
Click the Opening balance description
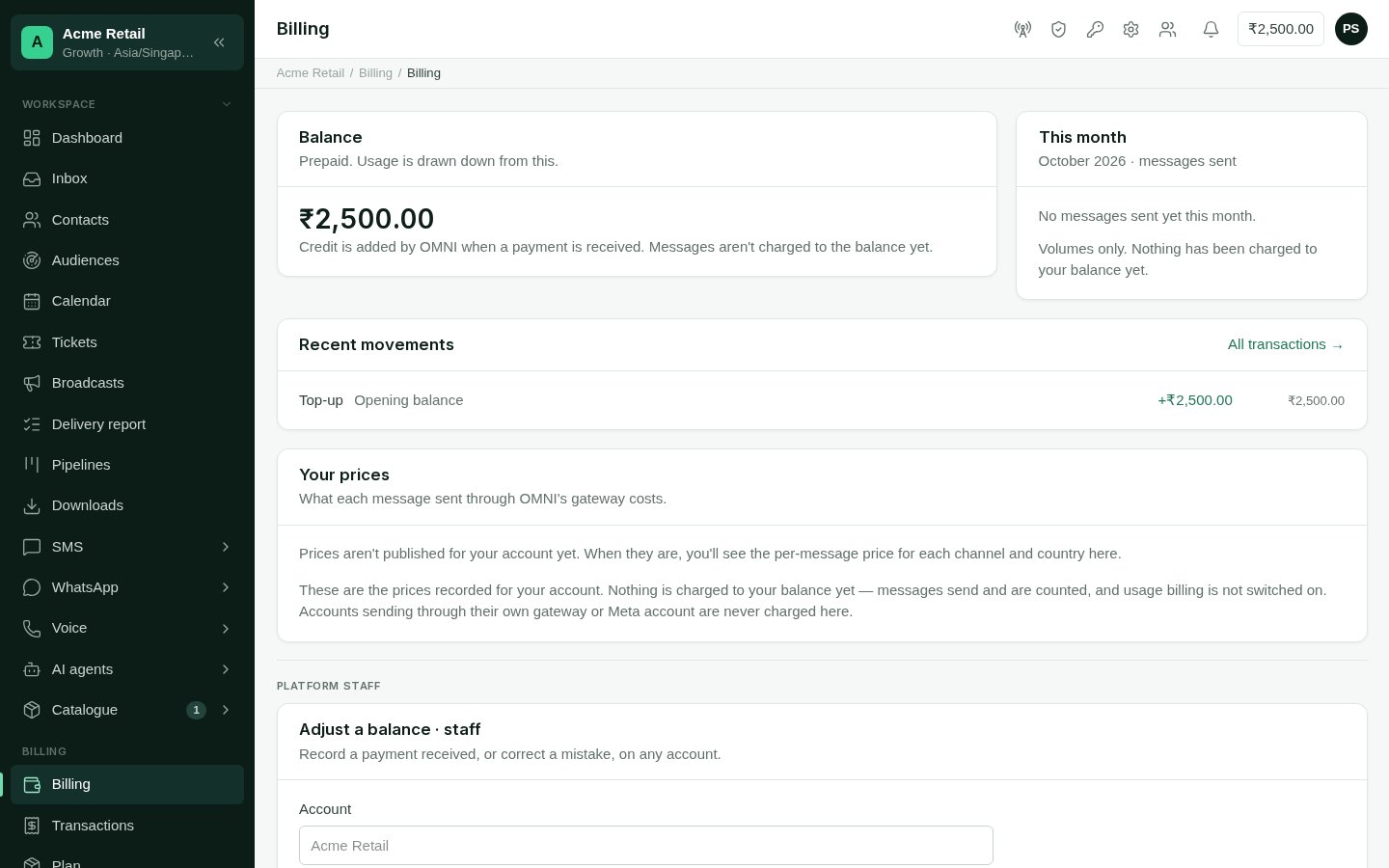point(408,400)
